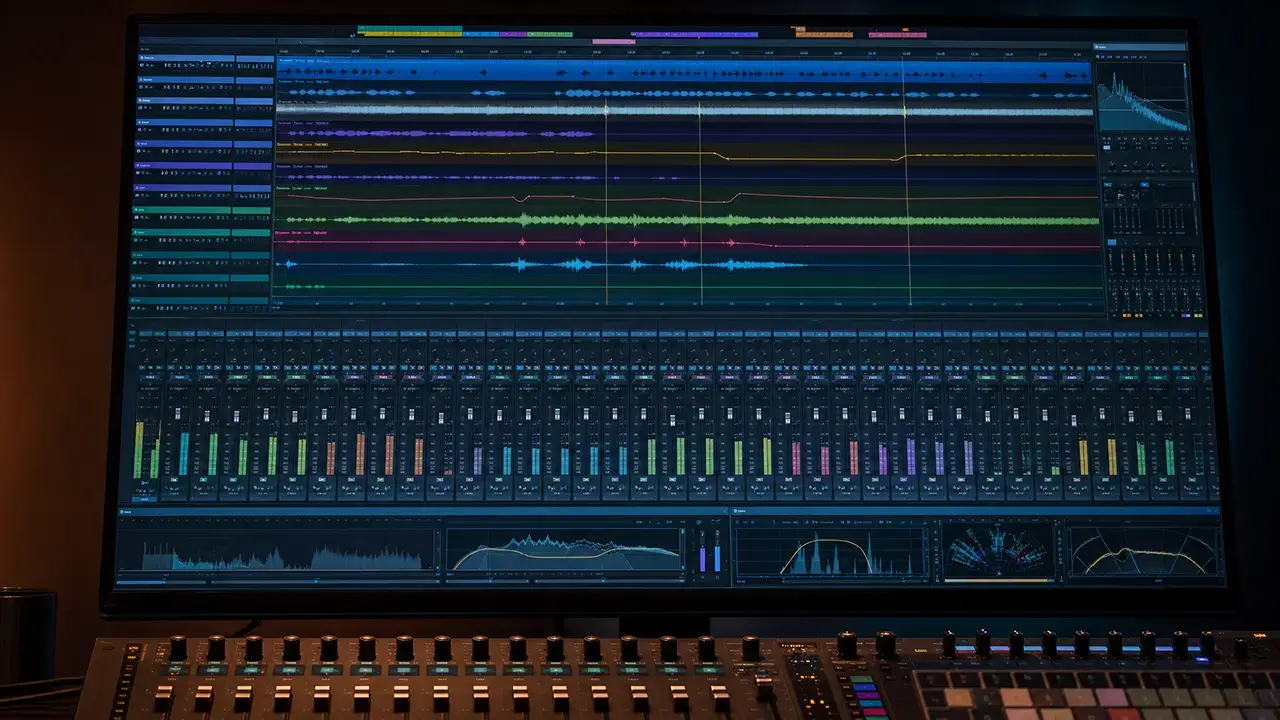Click the EQ curve display with the yellow line beside the stereo meters

tap(565, 551)
